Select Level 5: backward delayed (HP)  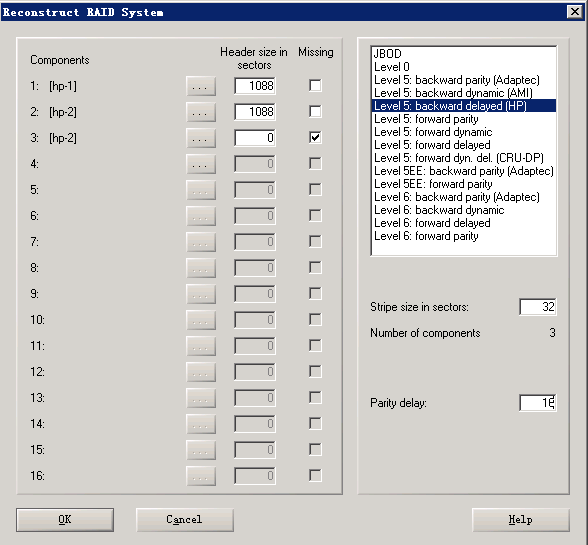pyautogui.click(x=464, y=106)
